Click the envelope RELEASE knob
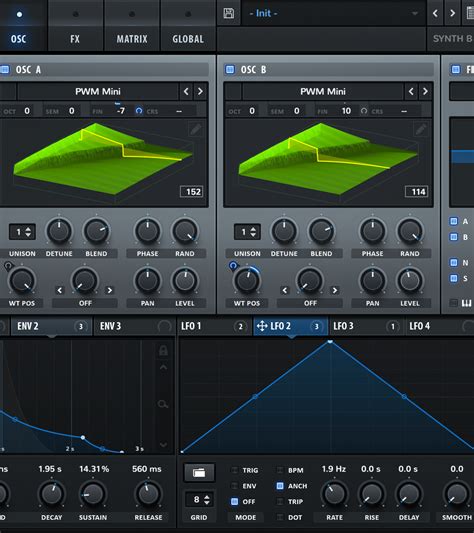This screenshot has width=474, height=533. tap(148, 494)
